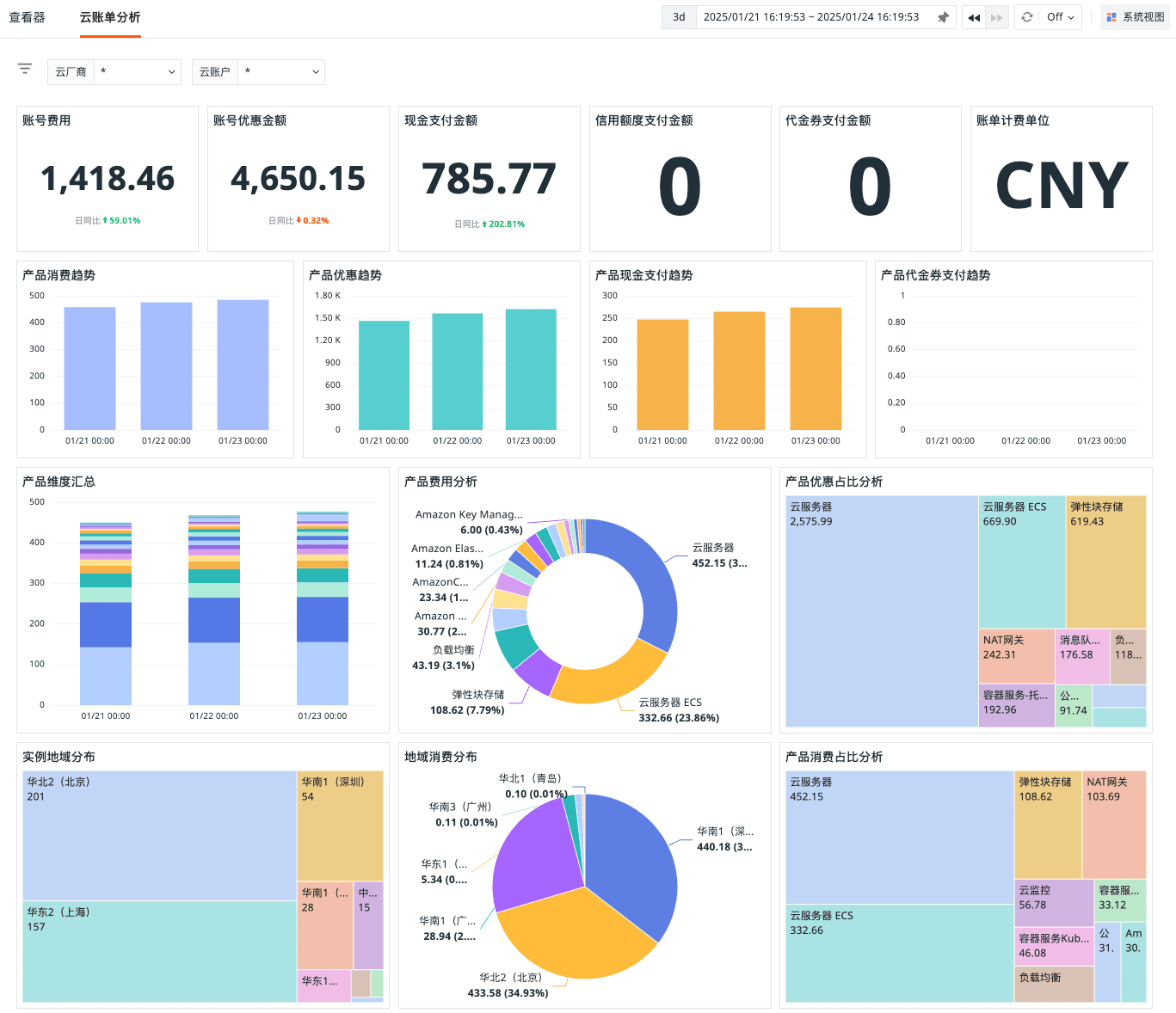Click NAT网关 block in 产品消费占比分析 treemap
1176x1013 pixels.
point(1113,824)
